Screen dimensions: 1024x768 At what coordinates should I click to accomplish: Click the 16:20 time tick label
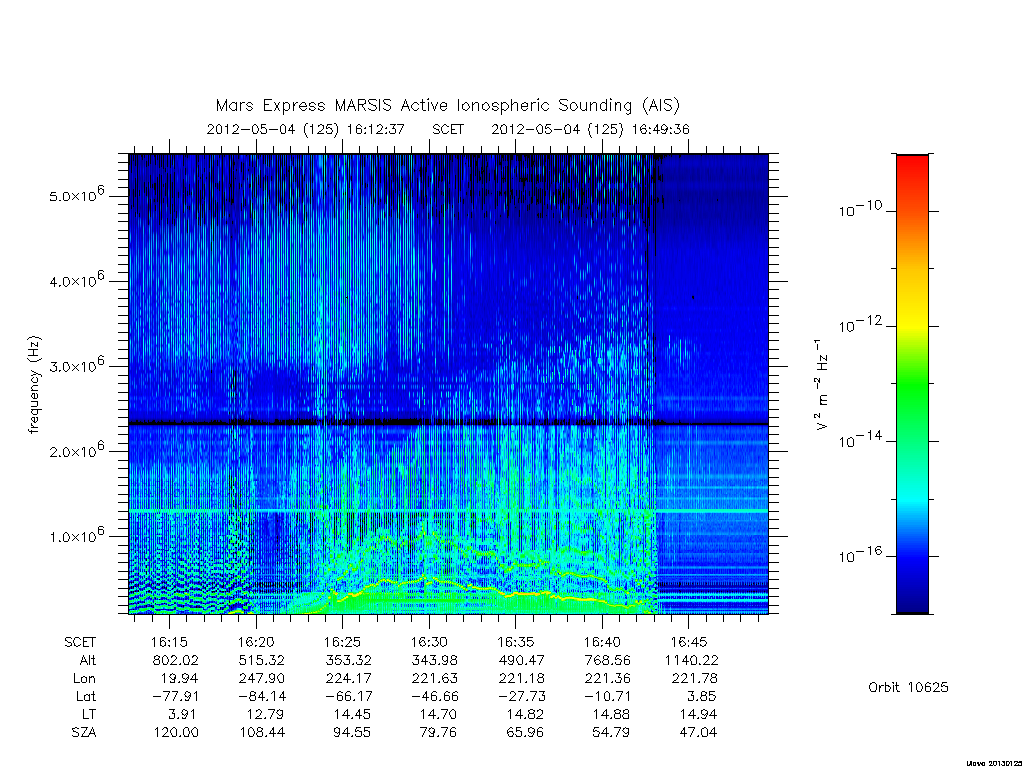(x=256, y=642)
